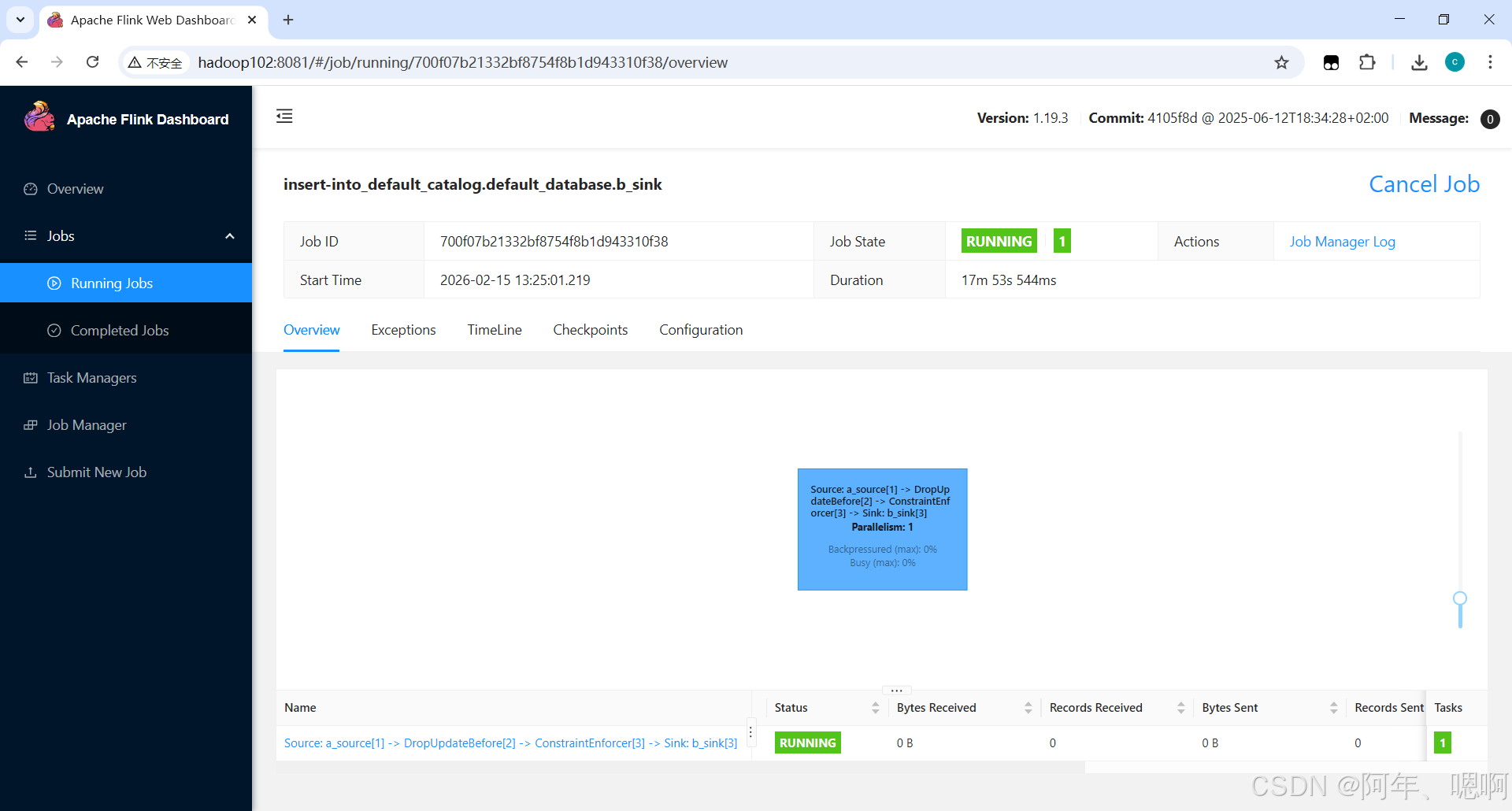Click the Apache Flink squirrel logo
This screenshot has height=811, width=1512.
point(39,117)
